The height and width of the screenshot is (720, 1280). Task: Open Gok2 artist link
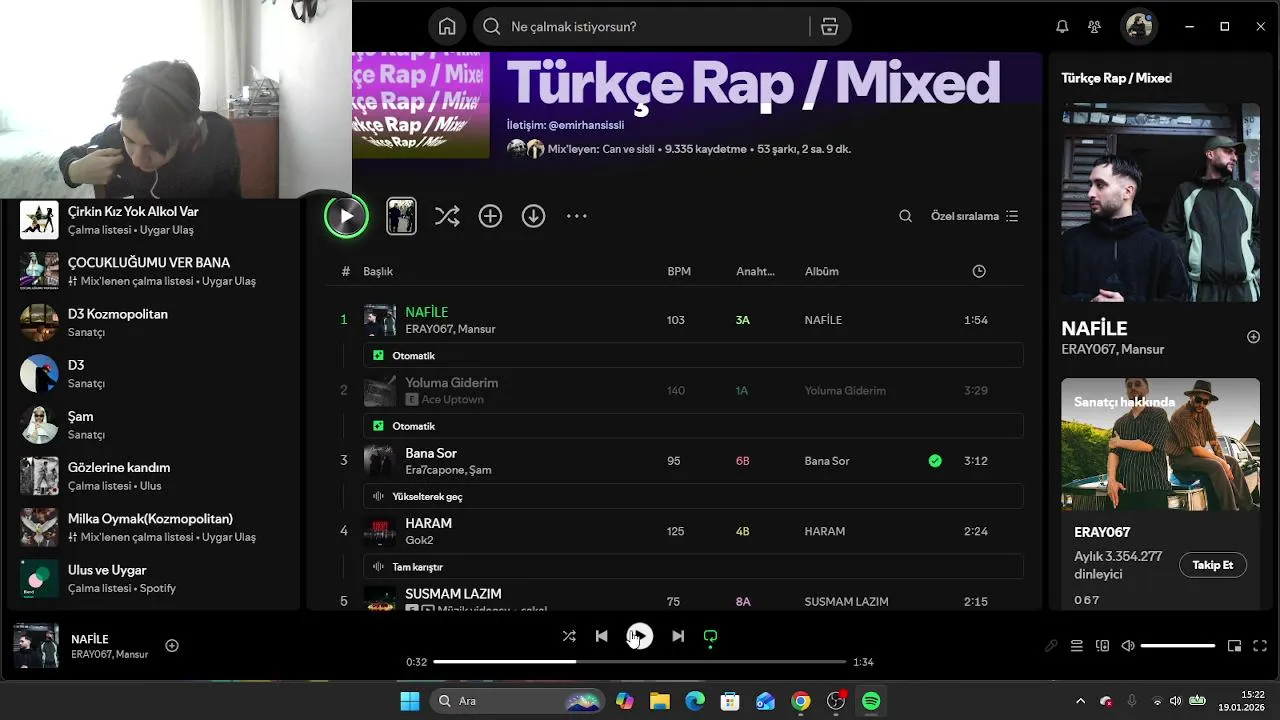pyautogui.click(x=419, y=540)
